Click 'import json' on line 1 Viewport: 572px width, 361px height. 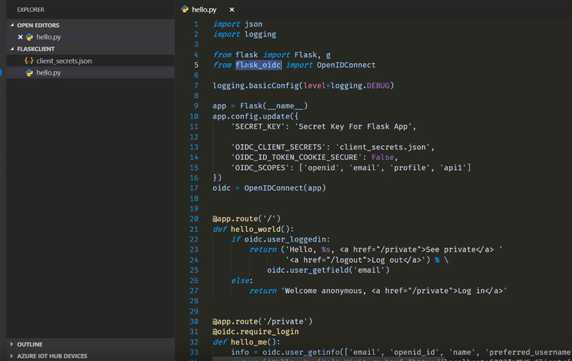click(238, 24)
